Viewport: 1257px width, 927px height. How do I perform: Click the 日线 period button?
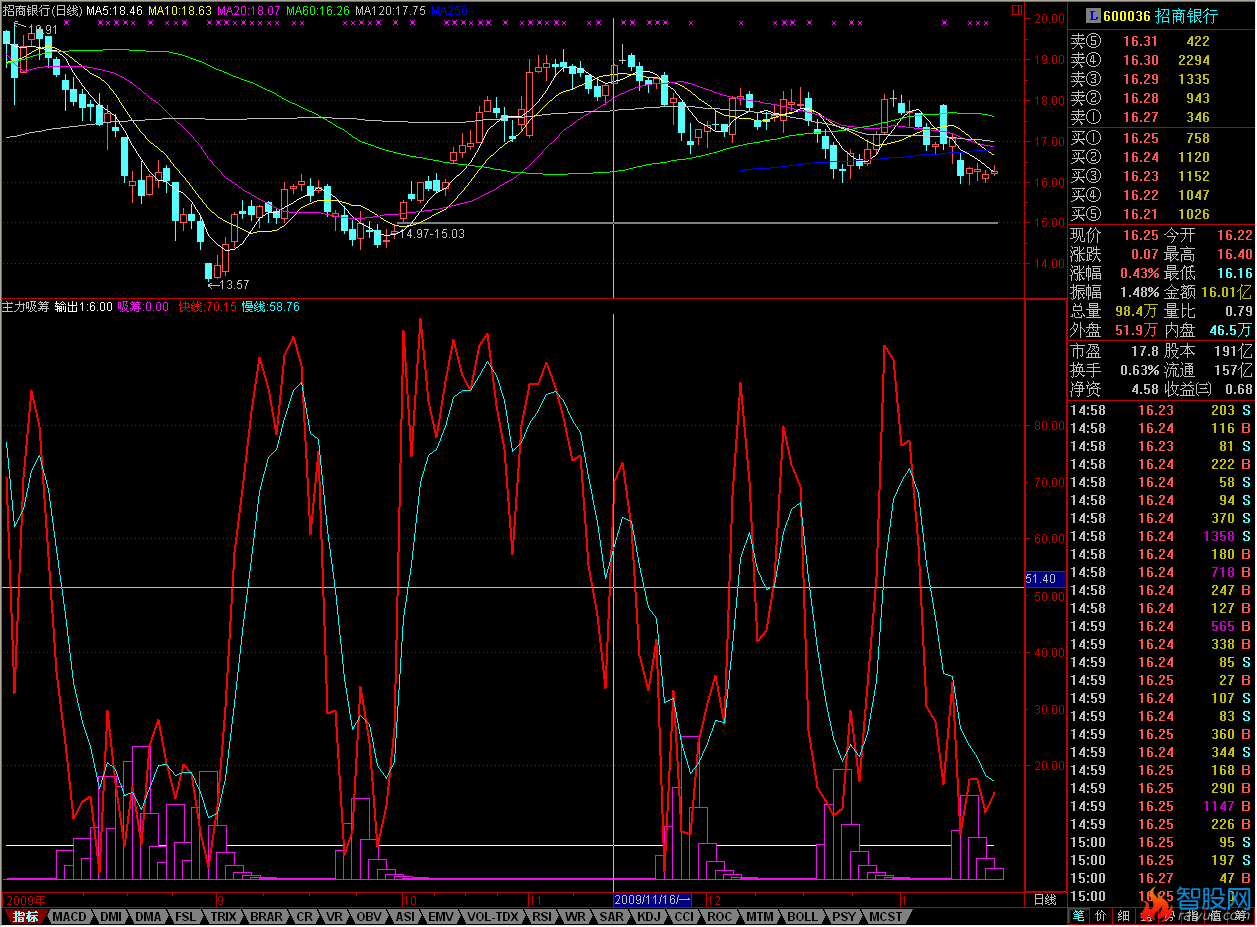pyautogui.click(x=1044, y=900)
